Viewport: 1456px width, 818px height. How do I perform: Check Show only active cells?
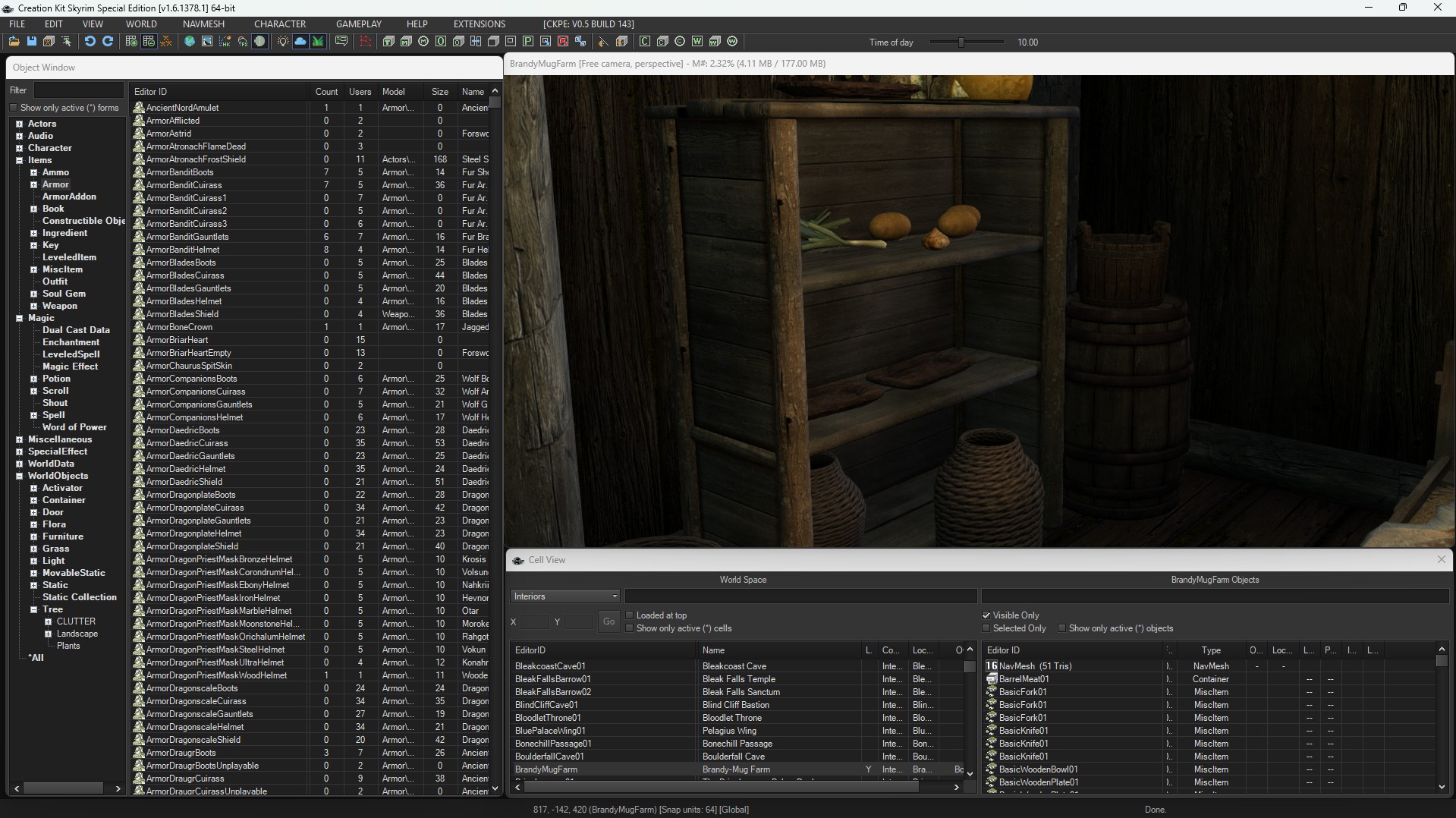point(630,628)
